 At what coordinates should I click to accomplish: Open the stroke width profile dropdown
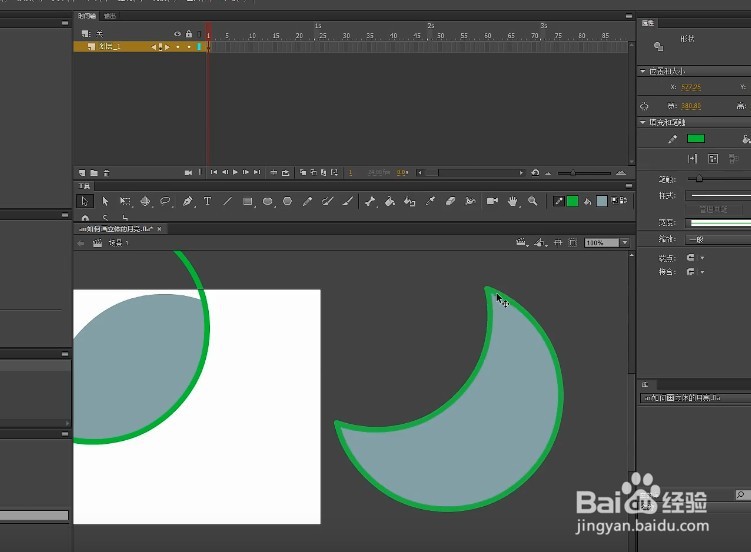click(x=718, y=223)
